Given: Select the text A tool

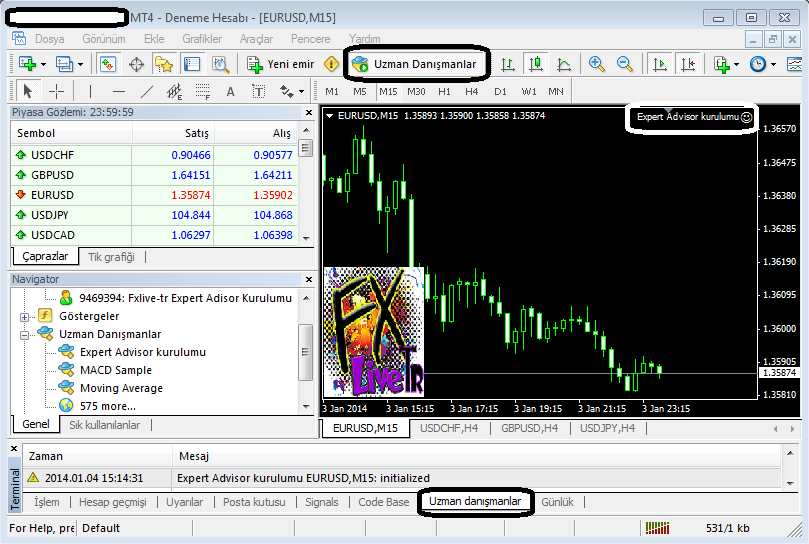Looking at the screenshot, I should tap(231, 91).
